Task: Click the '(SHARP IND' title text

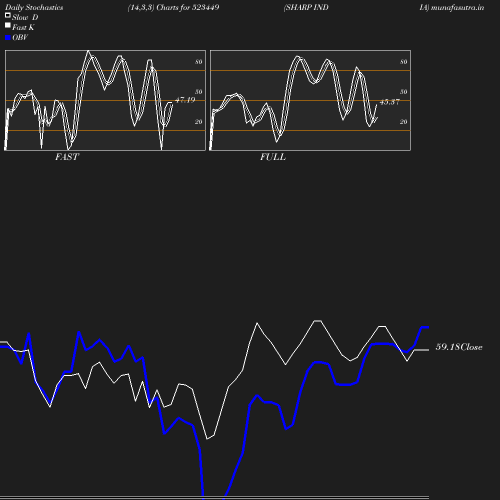Action: click(x=306, y=7)
